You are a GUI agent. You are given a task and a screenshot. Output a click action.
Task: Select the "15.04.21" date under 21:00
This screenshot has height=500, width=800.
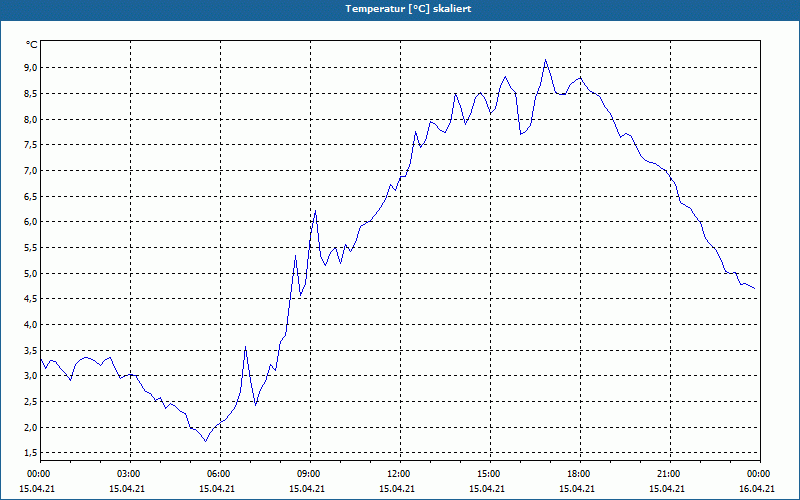coord(667,489)
